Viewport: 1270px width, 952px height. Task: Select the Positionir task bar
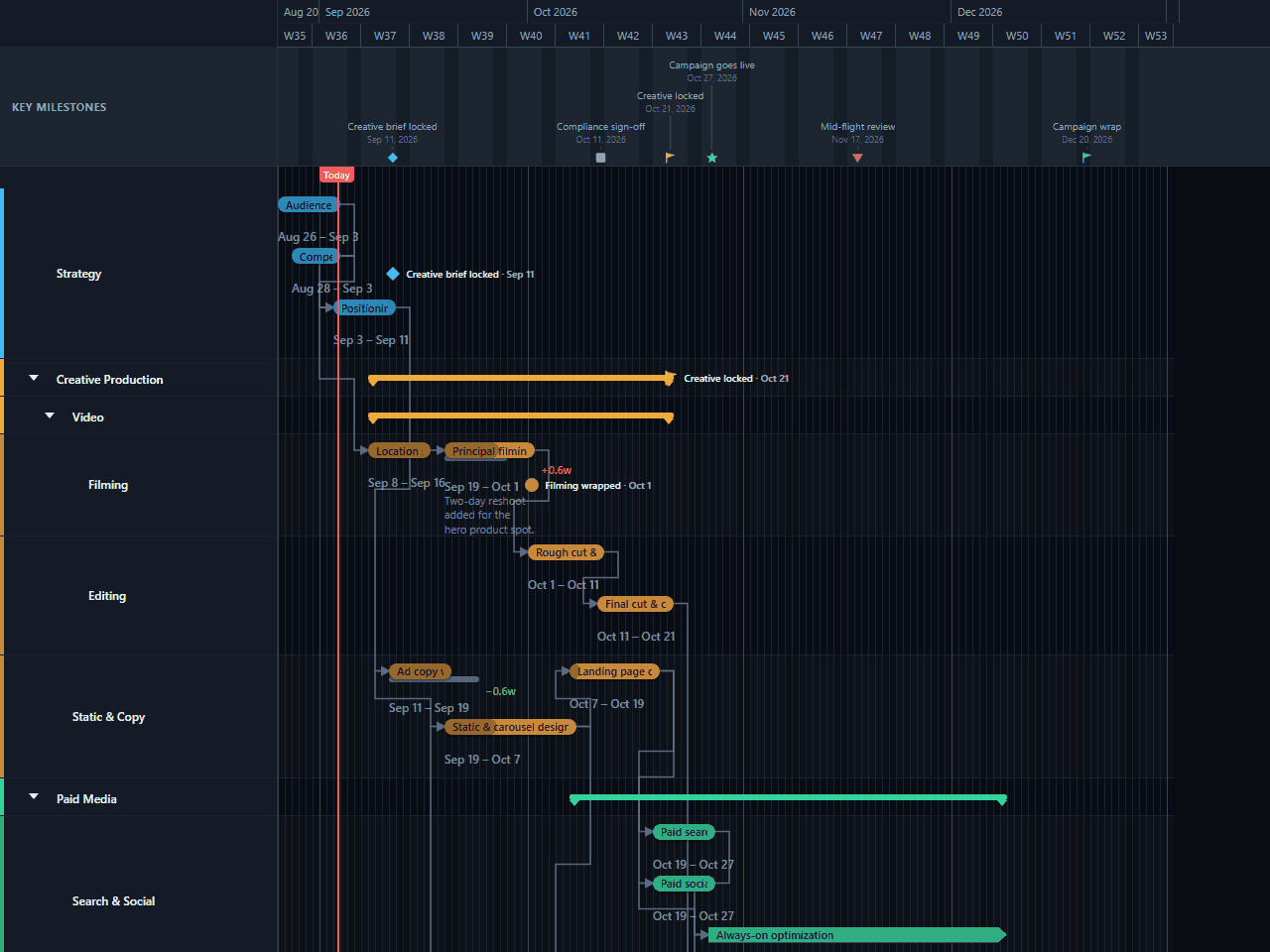click(x=364, y=308)
